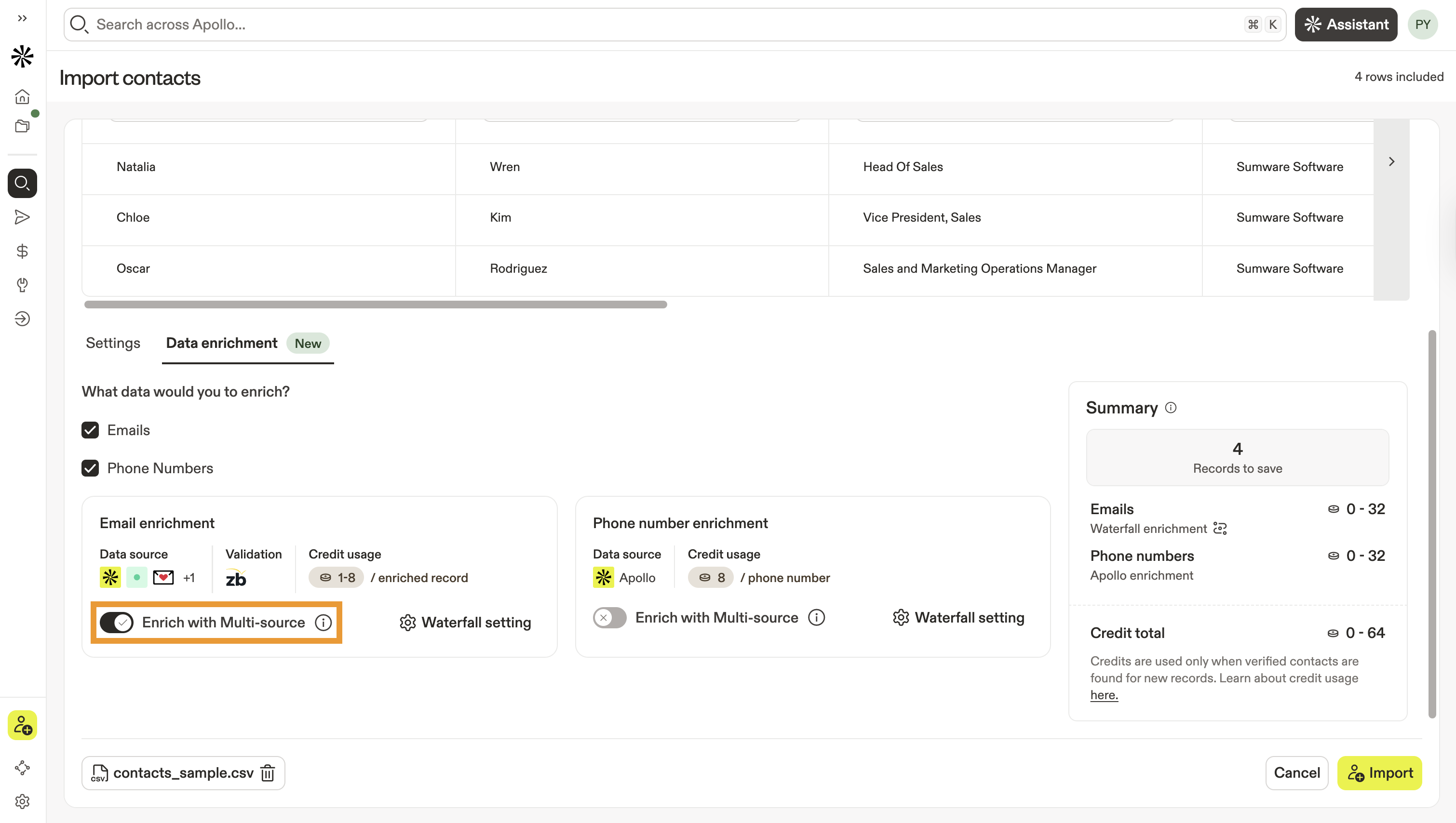Screen dimensions: 1456x823
Task: Click info icon beside phone Multi-source
Action: pos(816,617)
